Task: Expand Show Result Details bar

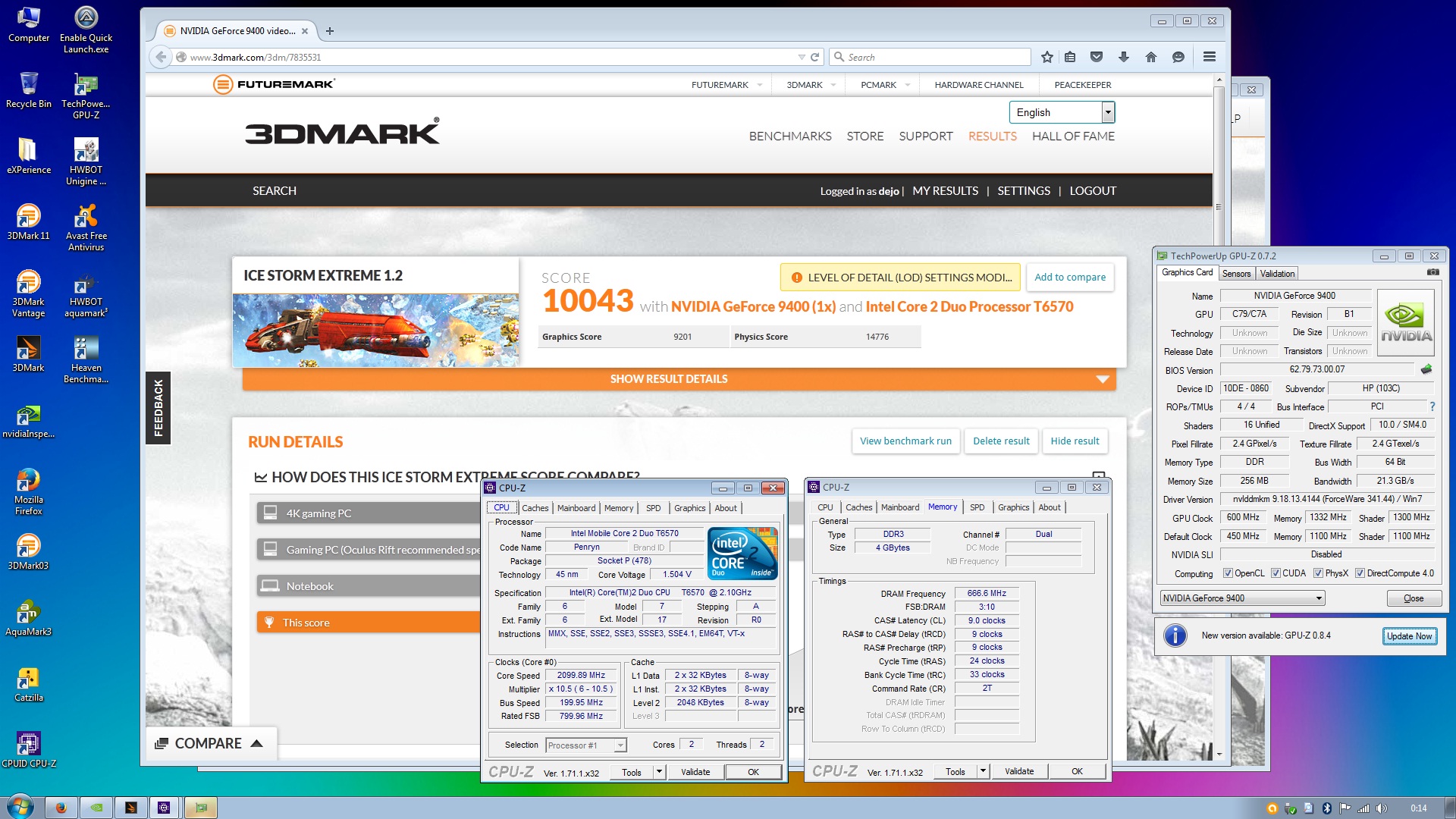Action: pos(679,378)
